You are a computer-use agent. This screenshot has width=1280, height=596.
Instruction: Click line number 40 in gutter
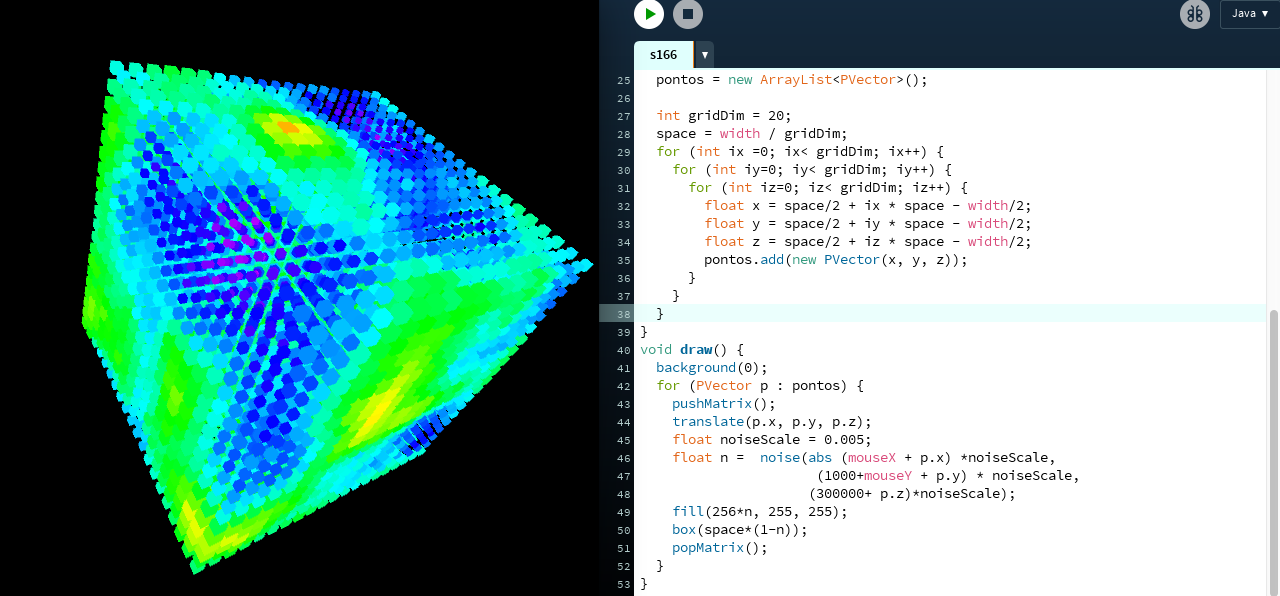coord(623,350)
